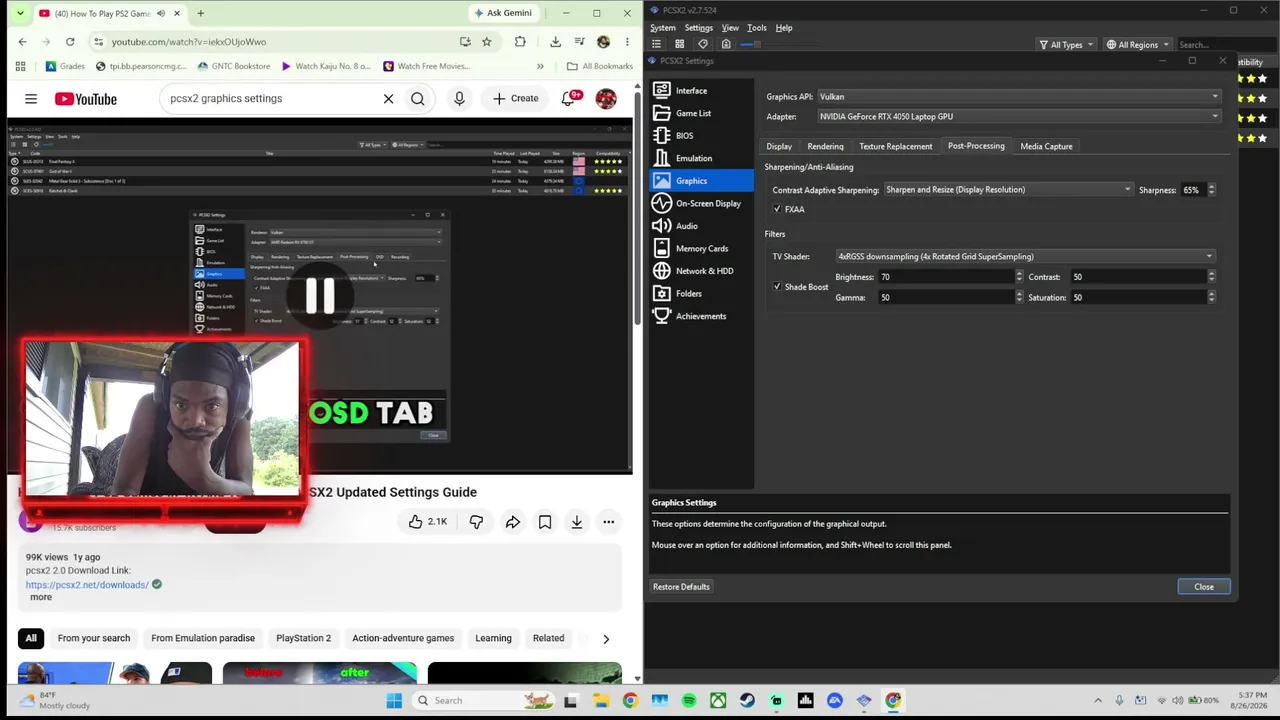The width and height of the screenshot is (1280, 720).
Task: Share the YouTube video
Action: click(513, 522)
